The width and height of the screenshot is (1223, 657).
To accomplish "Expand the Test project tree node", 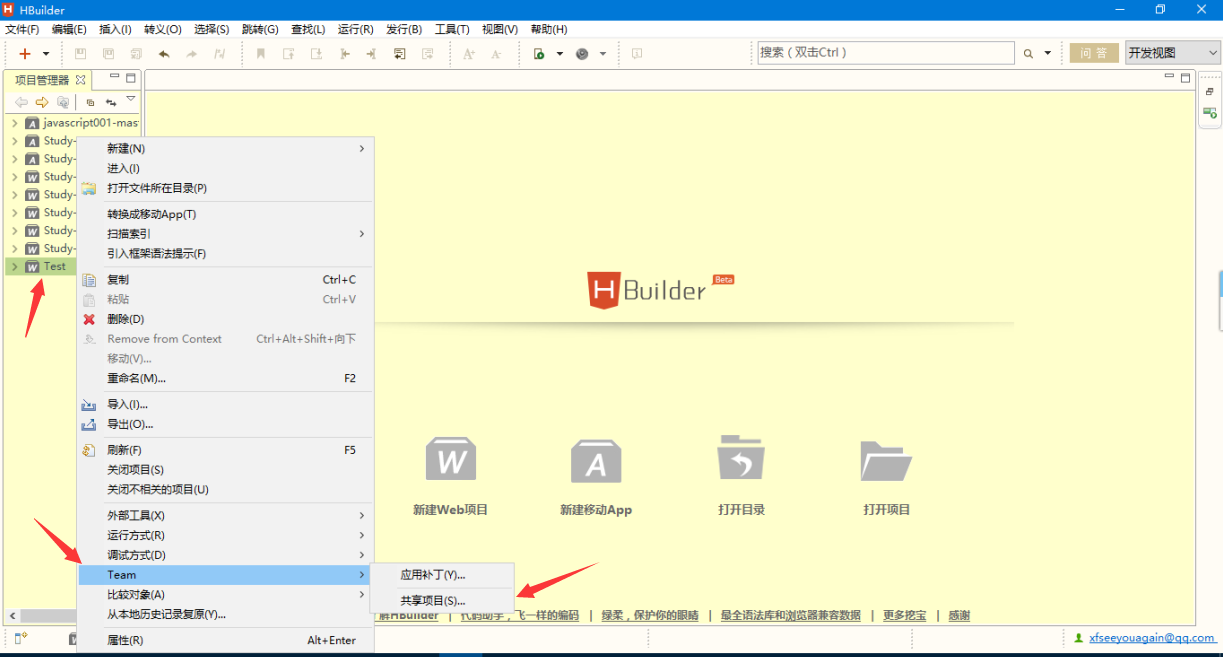I will 15,267.
